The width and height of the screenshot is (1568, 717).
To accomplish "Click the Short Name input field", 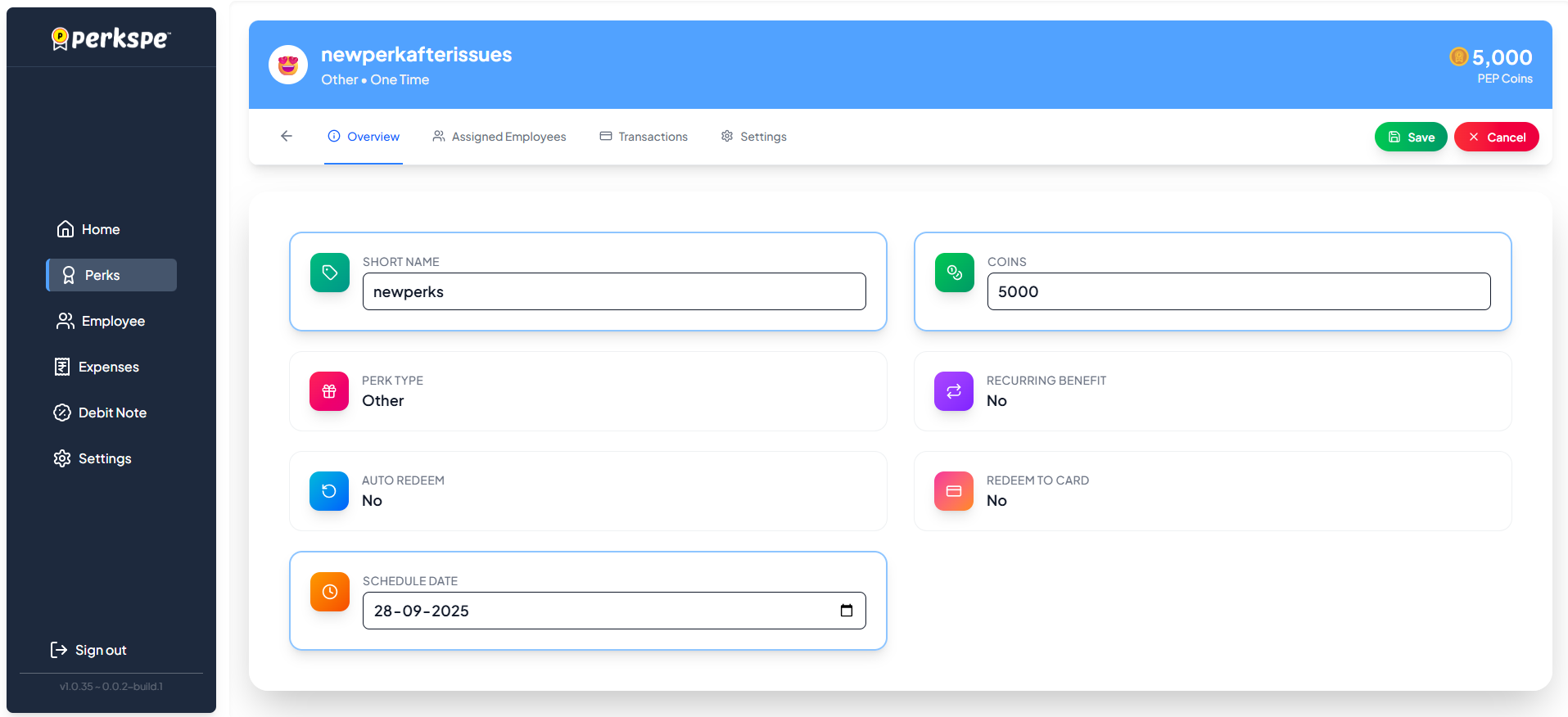I will tap(614, 291).
